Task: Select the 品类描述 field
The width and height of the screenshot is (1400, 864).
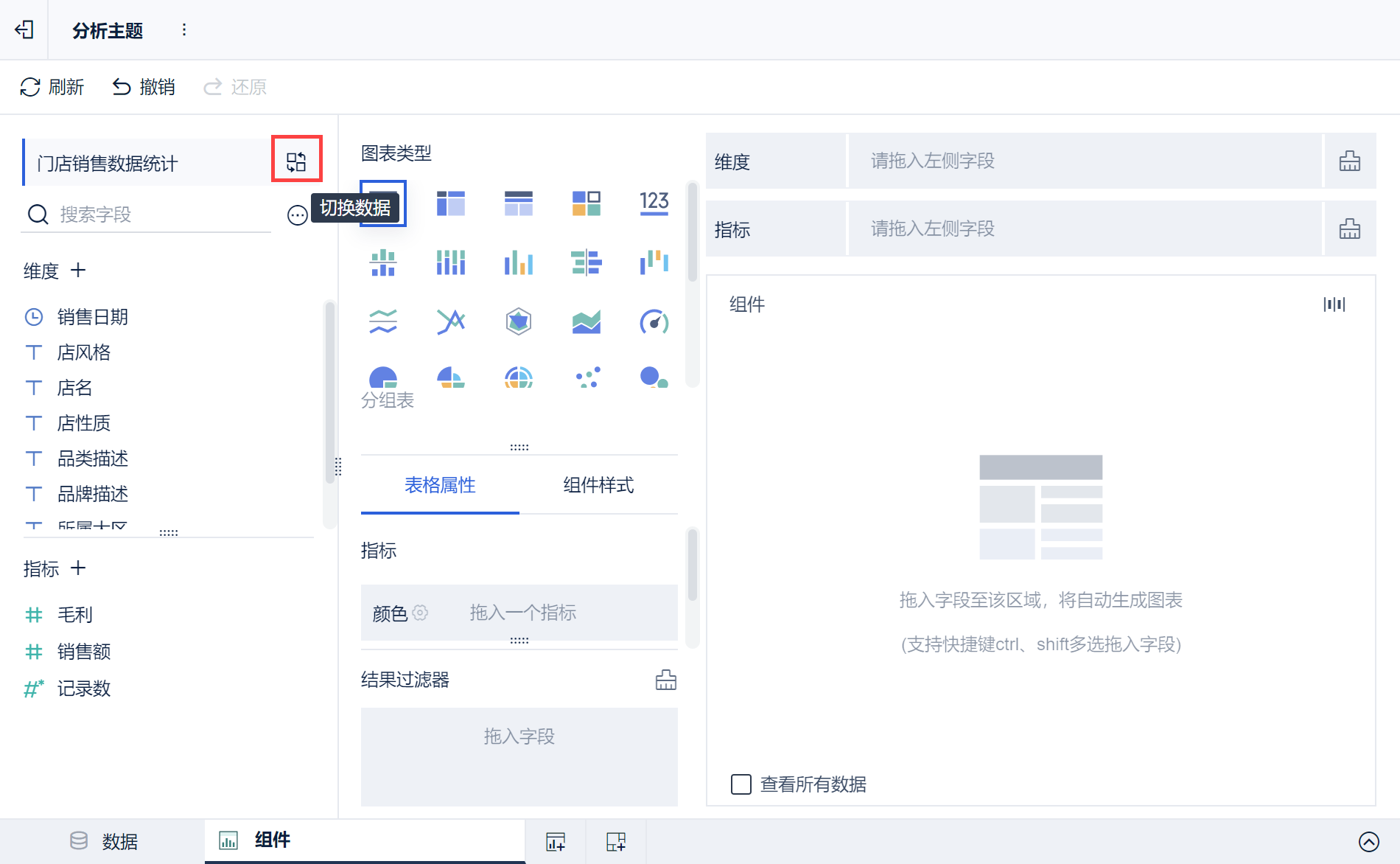Action: pos(92,459)
